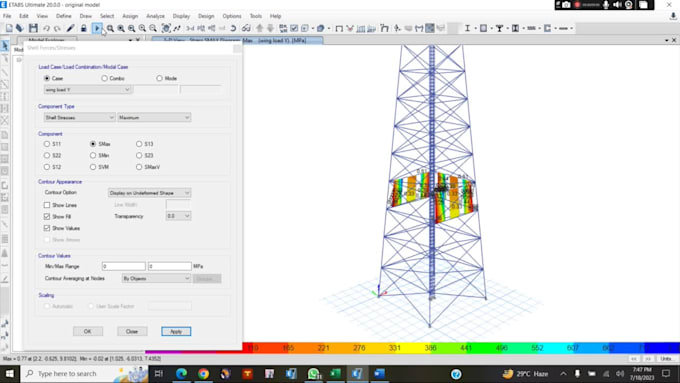Click the Move Up in List arrow icon

[259, 28]
